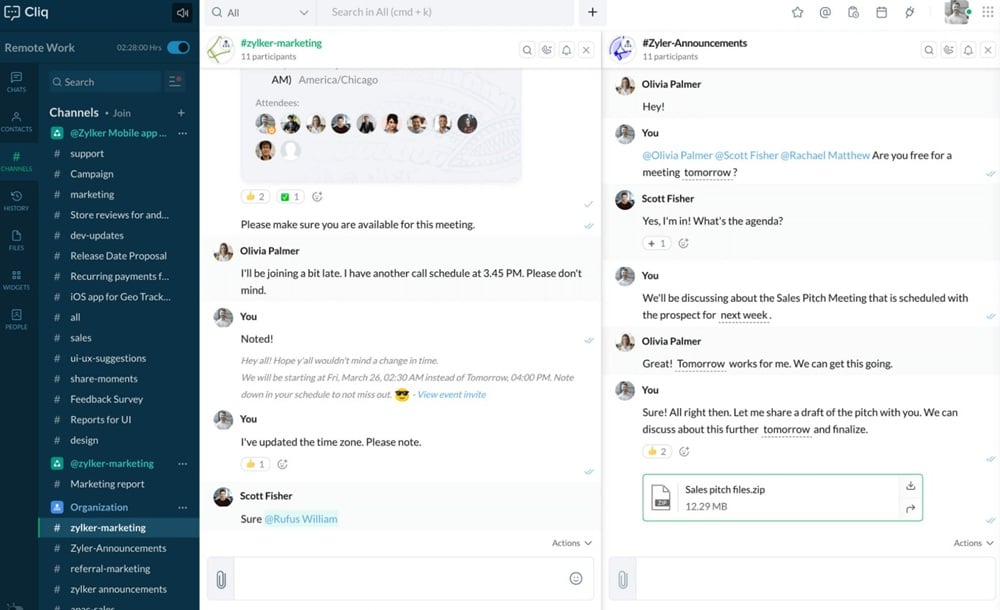
Task: Open the Files sidebar section
Action: pos(17,240)
